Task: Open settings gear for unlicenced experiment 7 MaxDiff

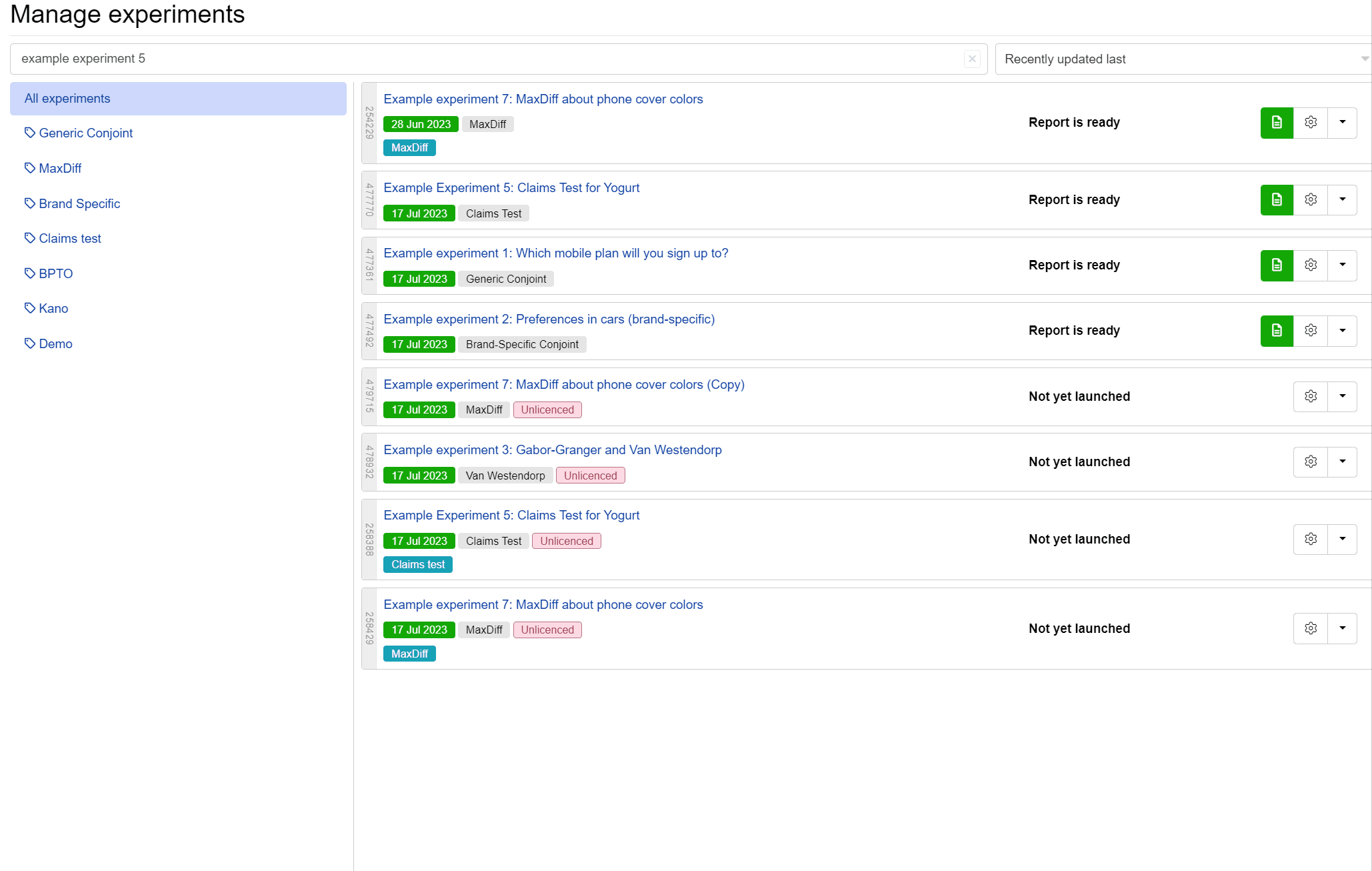Action: coord(1311,629)
